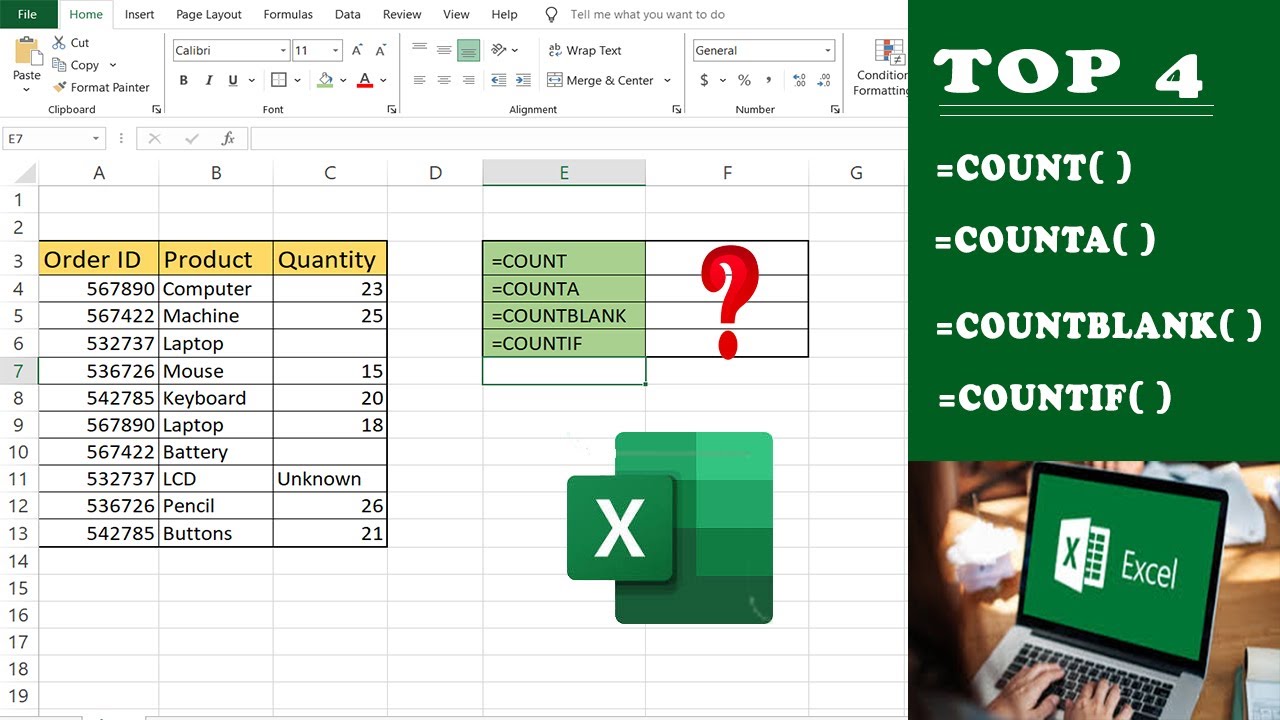Click the Insert Function fx icon
The width and height of the screenshot is (1280, 720).
pos(228,139)
